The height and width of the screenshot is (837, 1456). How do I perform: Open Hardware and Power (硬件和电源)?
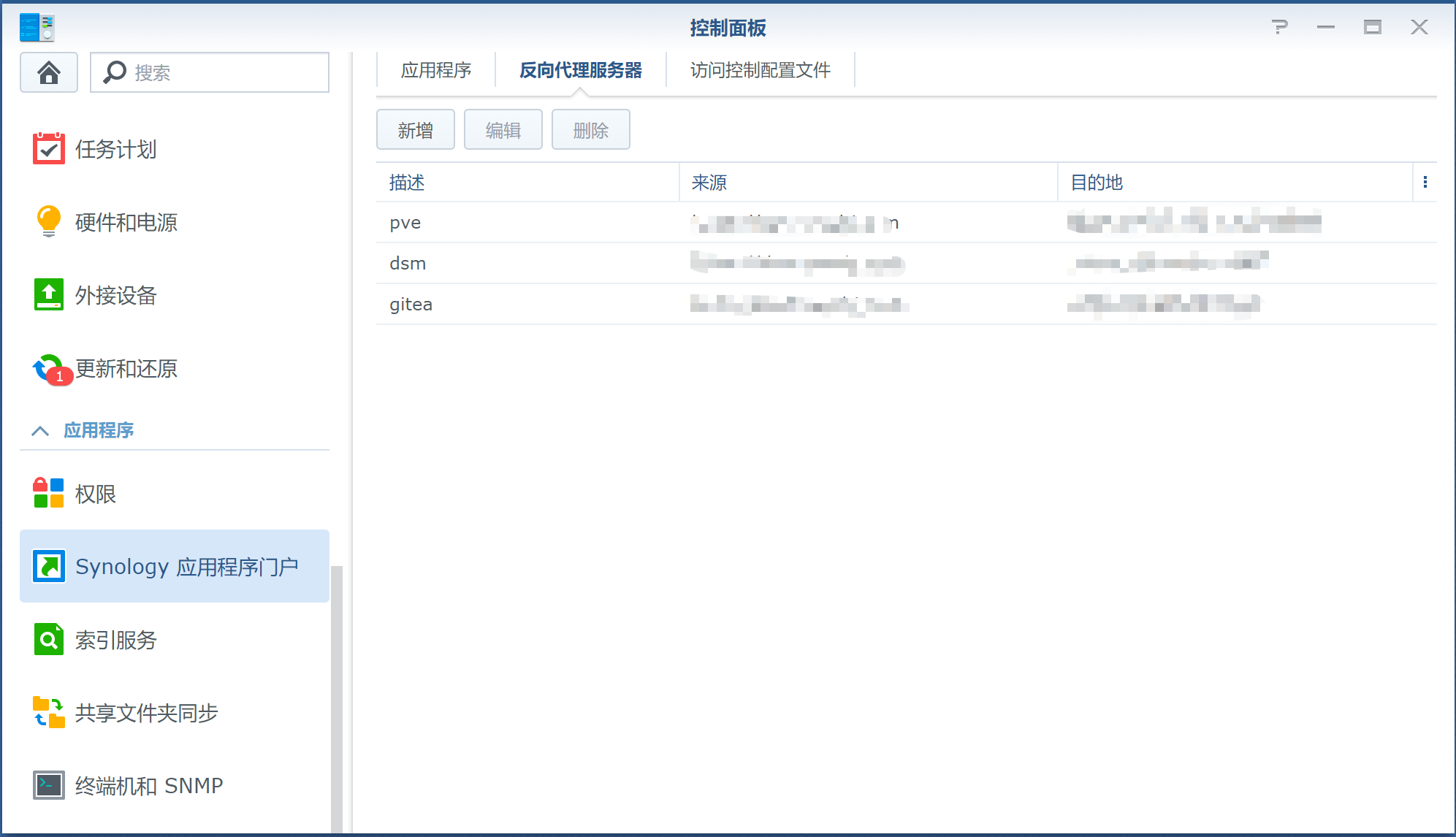click(48, 222)
